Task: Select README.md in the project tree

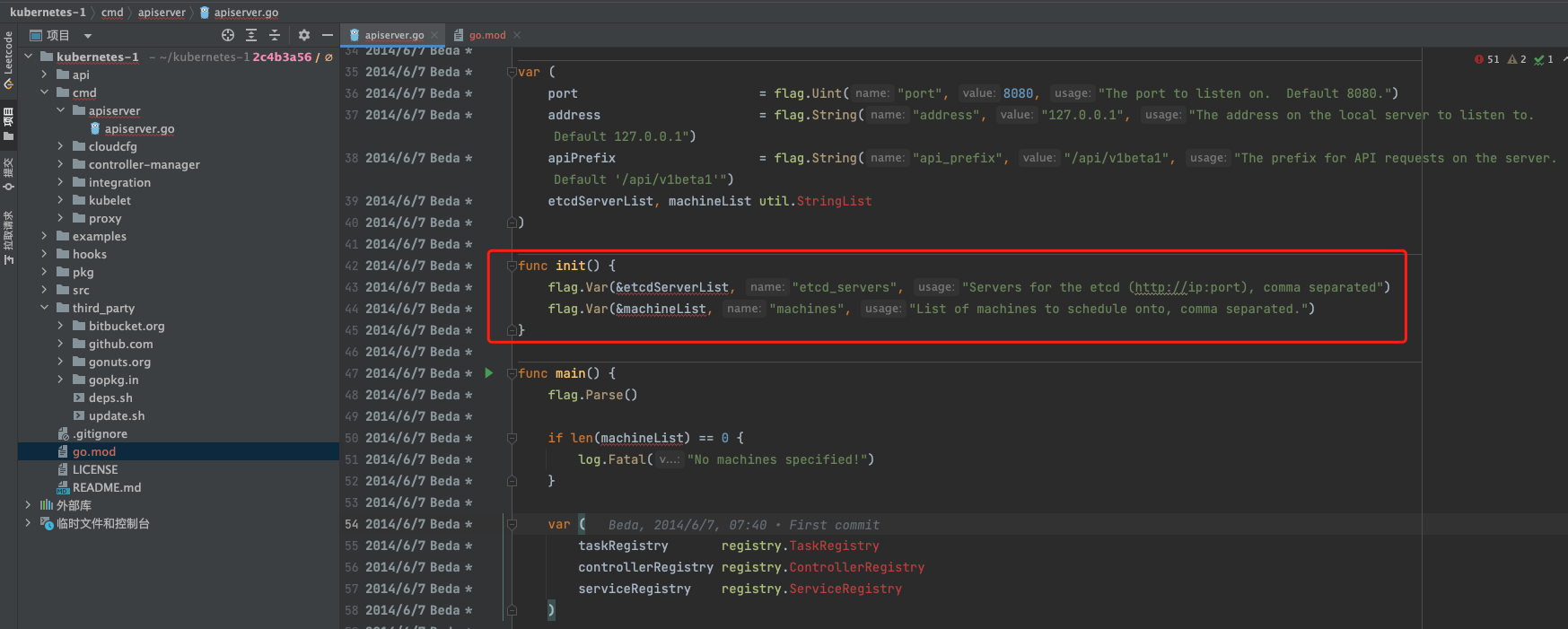Action: point(106,487)
